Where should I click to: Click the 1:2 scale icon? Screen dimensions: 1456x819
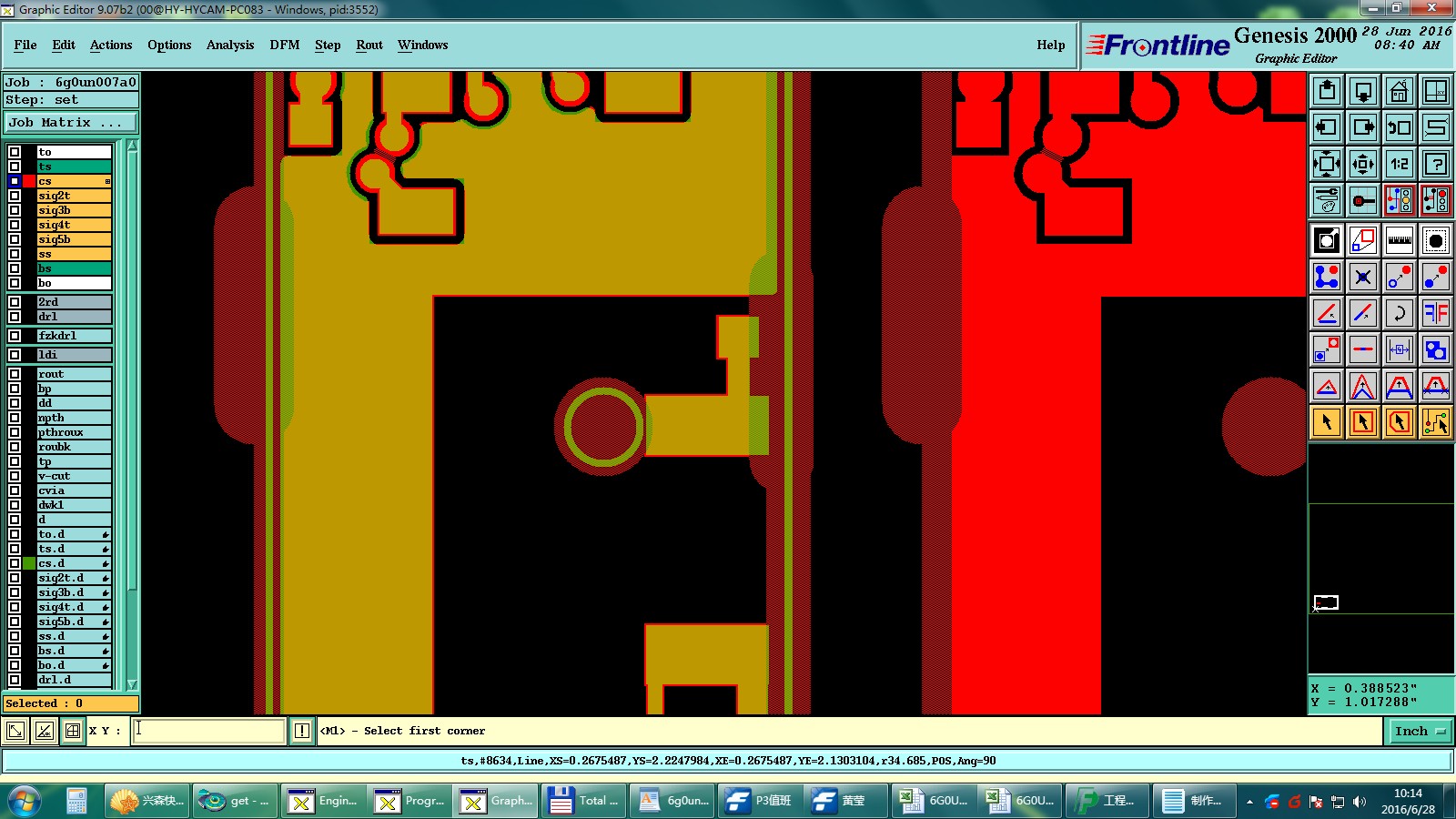tap(1400, 164)
